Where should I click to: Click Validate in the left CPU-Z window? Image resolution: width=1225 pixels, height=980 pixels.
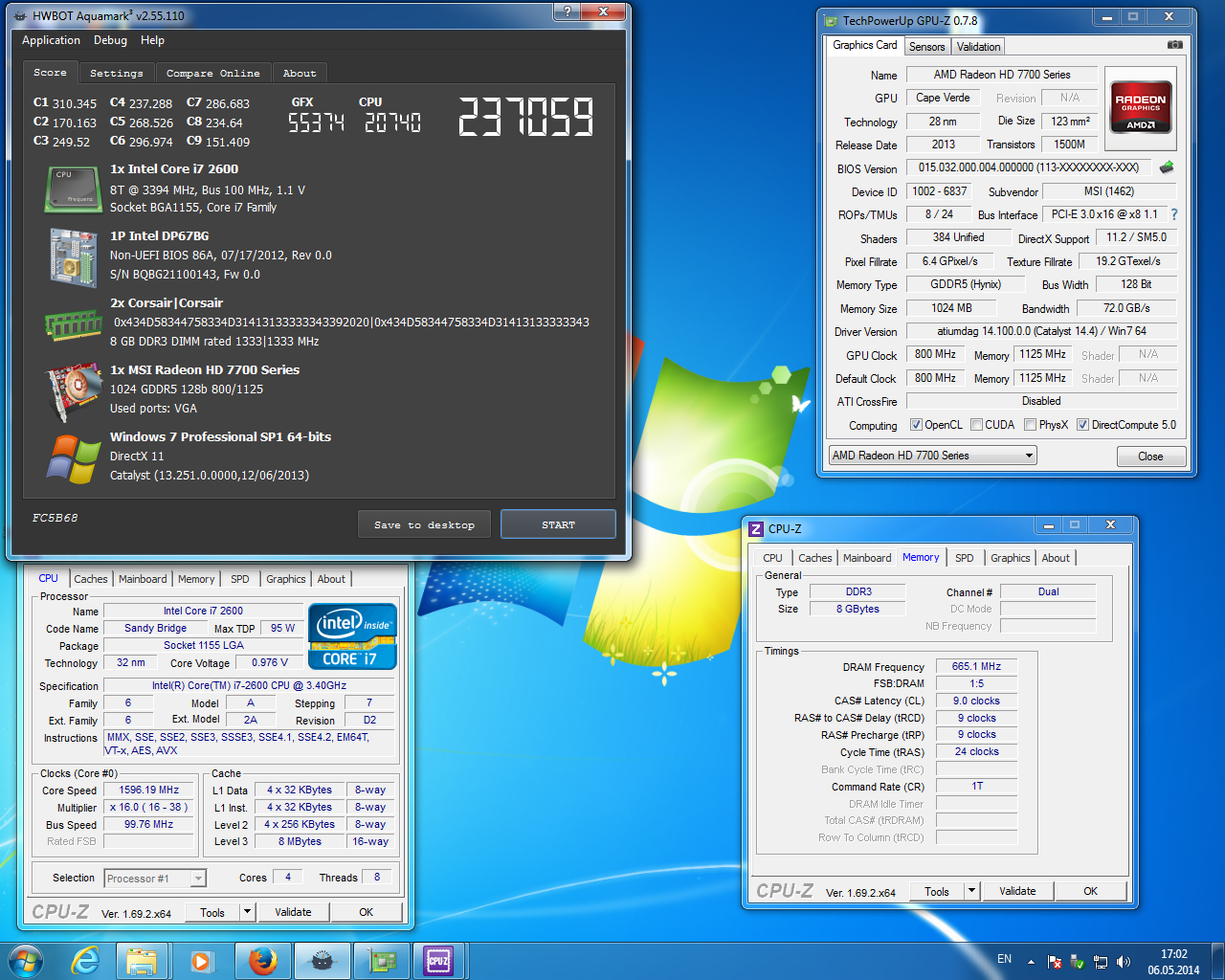click(x=293, y=912)
